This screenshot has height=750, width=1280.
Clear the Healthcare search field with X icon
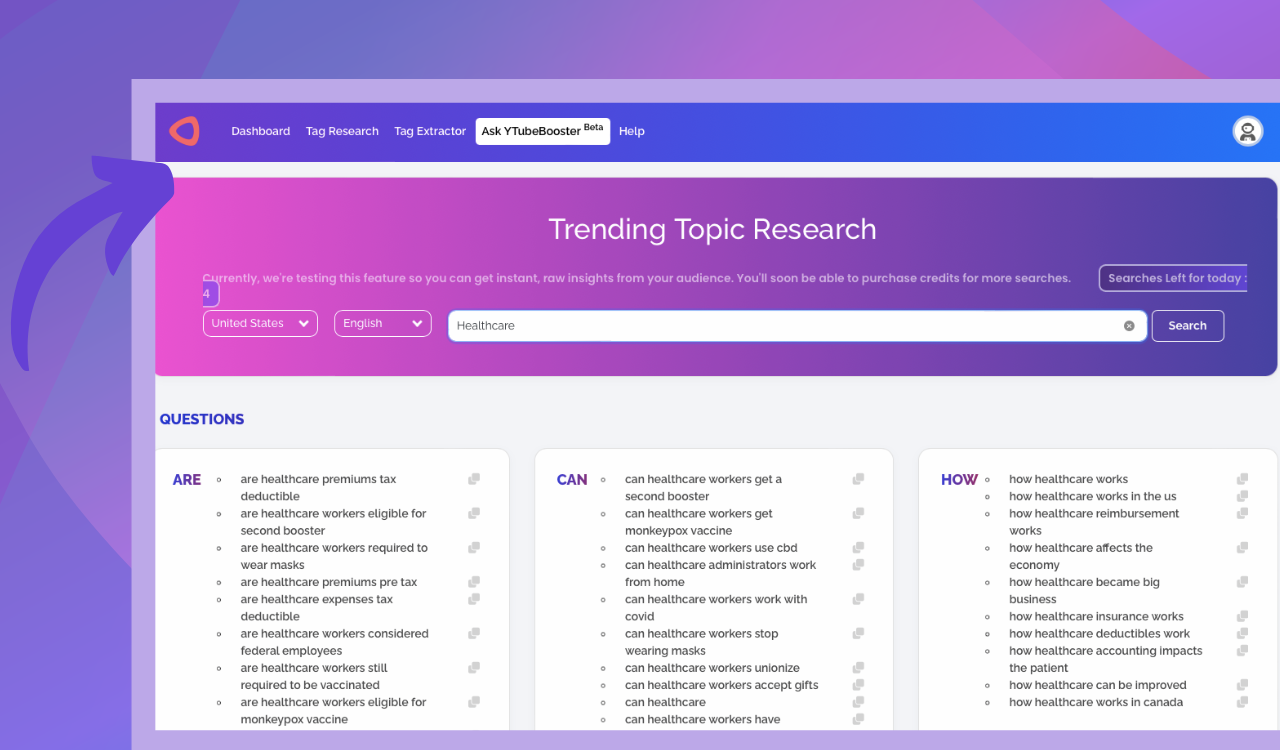point(1129,326)
